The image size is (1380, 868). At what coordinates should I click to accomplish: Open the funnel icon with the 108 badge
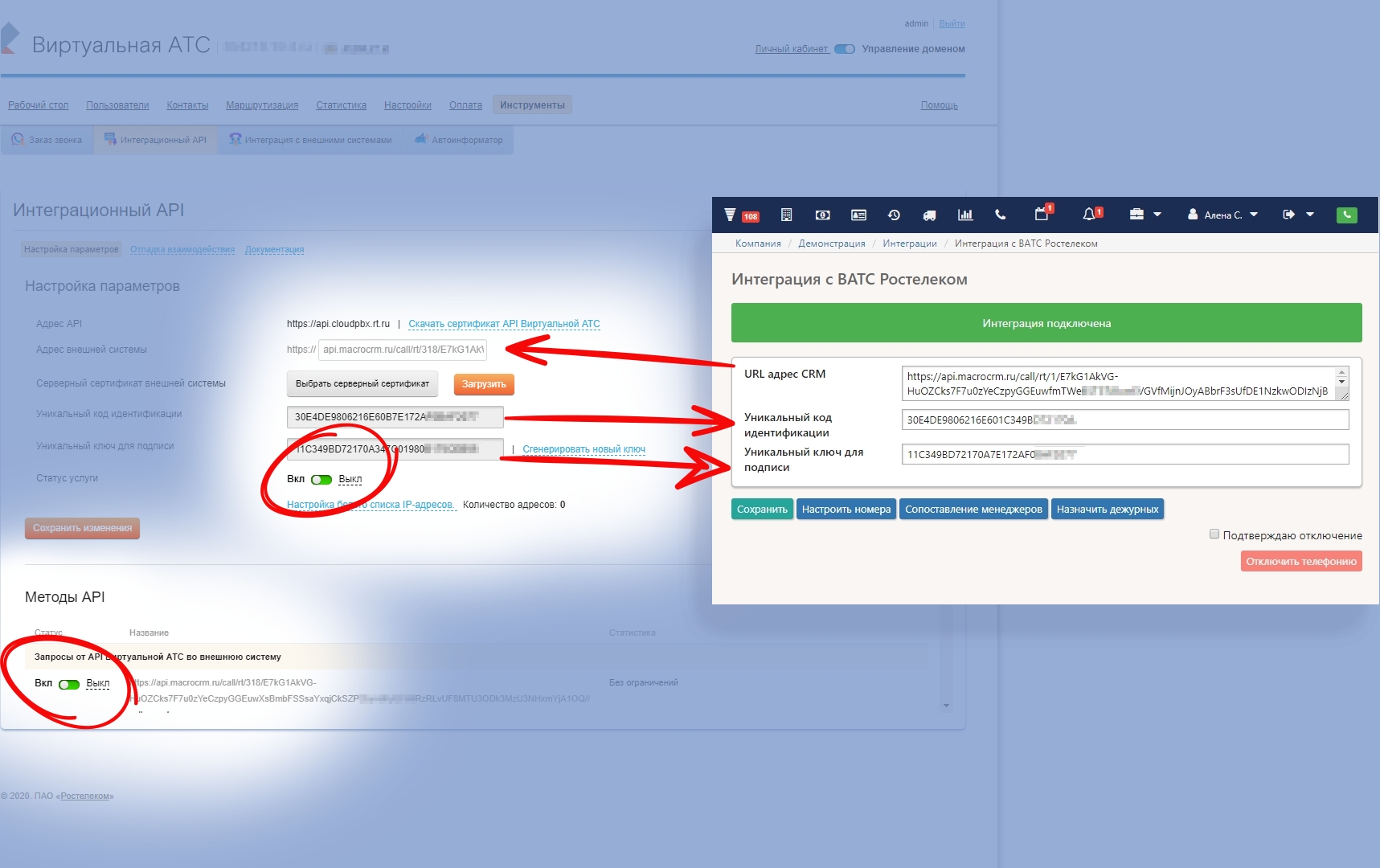[x=730, y=215]
